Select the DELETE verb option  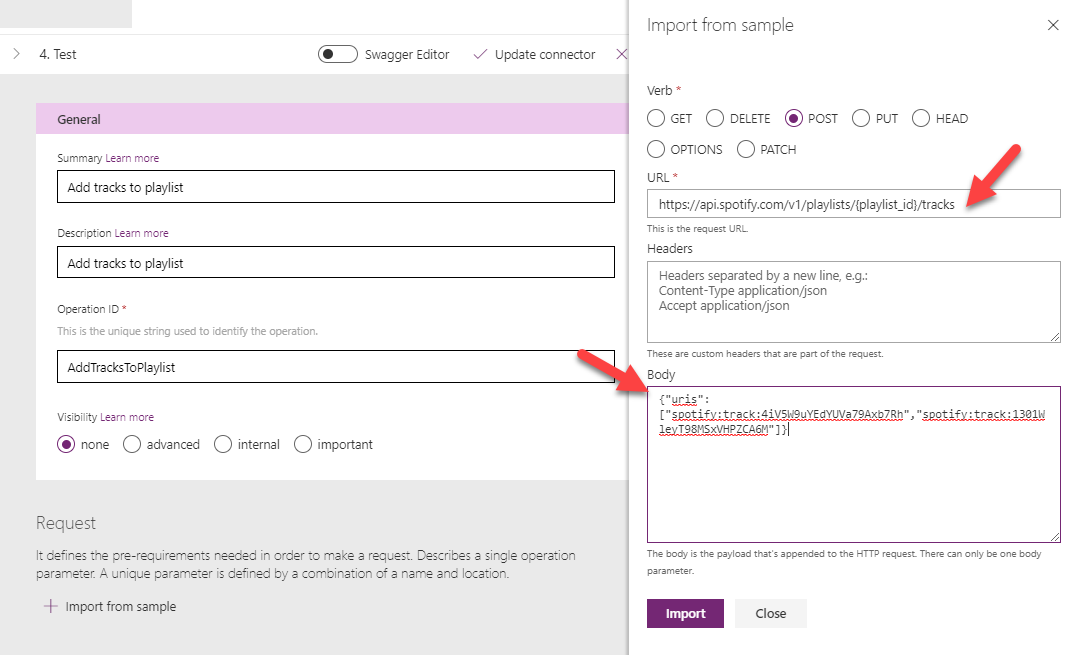[x=715, y=118]
